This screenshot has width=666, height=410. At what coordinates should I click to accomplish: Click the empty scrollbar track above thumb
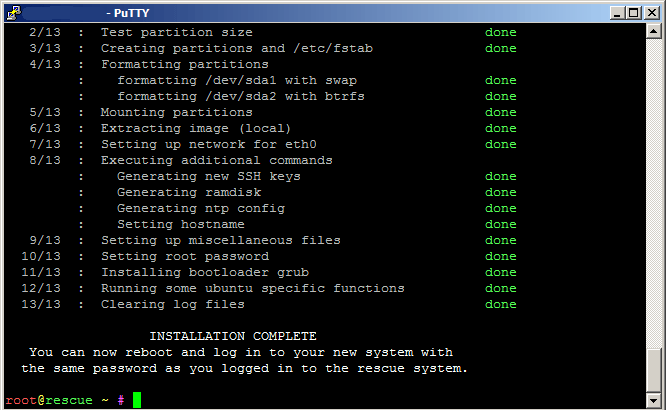coord(653,193)
